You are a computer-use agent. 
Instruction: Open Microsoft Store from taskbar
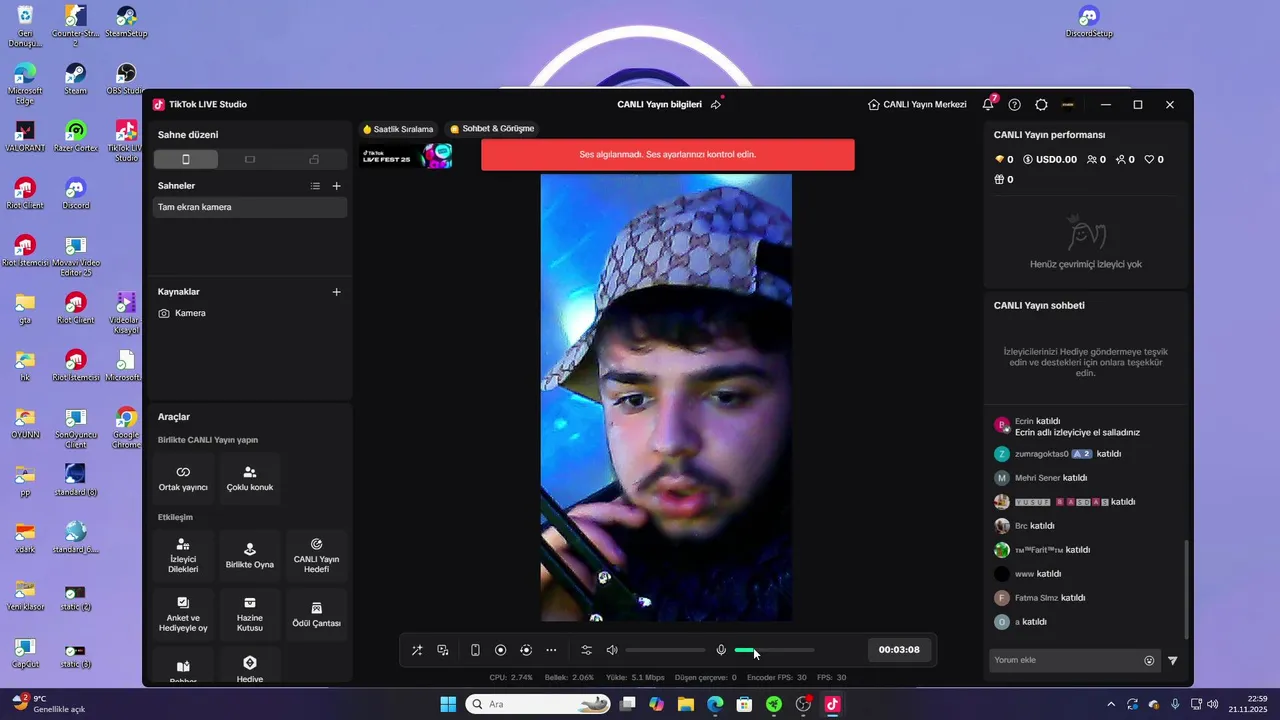tap(744, 704)
